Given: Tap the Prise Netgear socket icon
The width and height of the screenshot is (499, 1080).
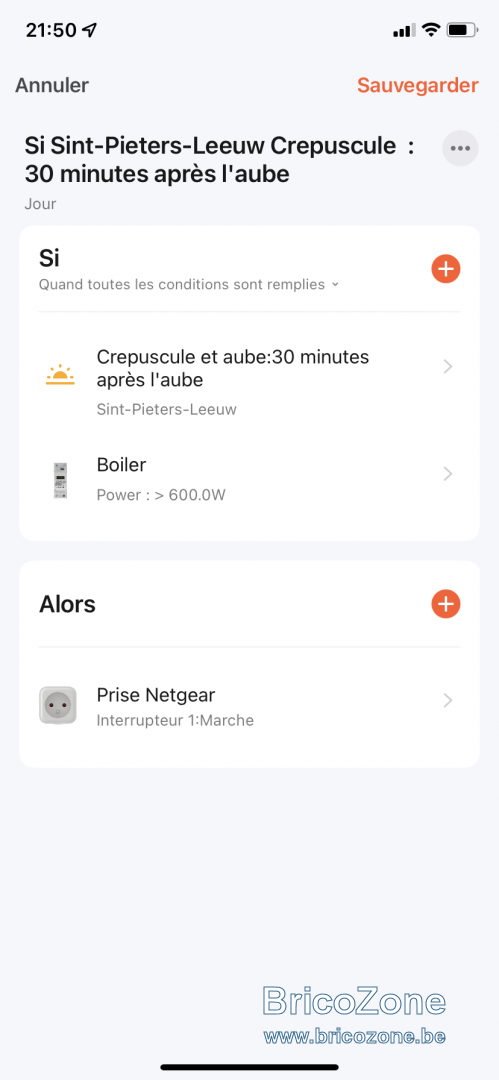Looking at the screenshot, I should pyautogui.click(x=58, y=705).
